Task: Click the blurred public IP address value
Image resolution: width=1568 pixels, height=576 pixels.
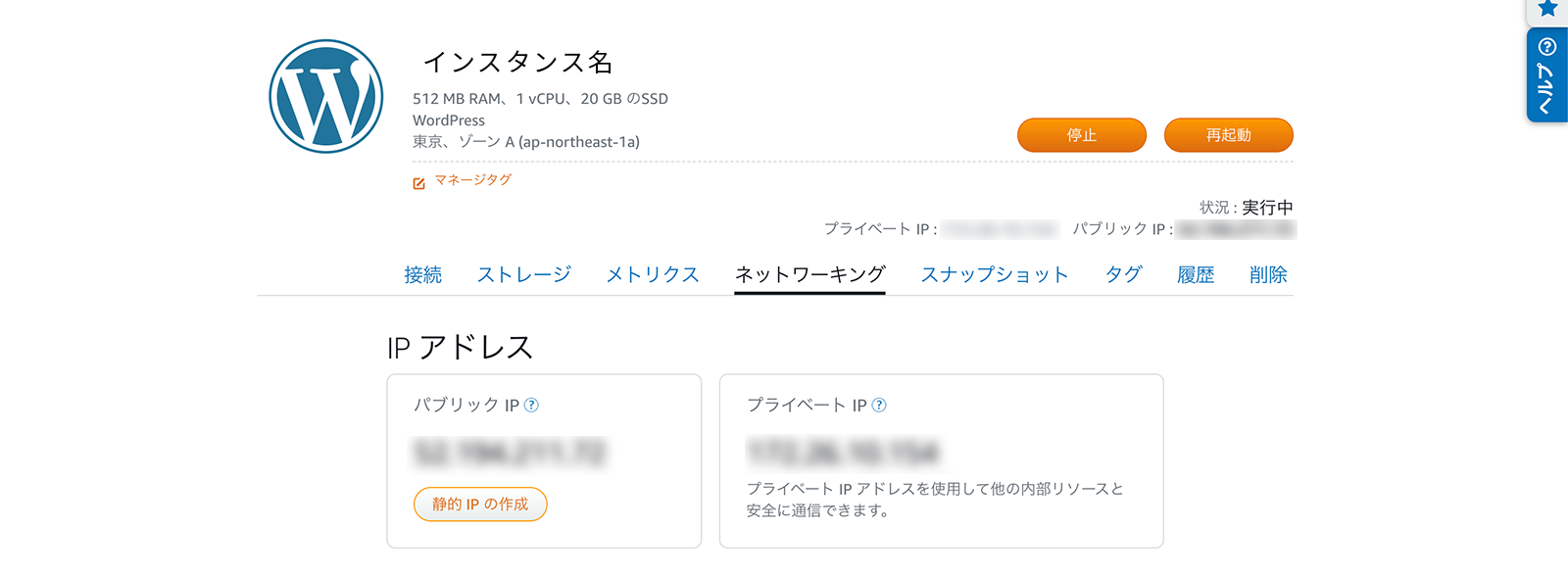Action: (510, 453)
